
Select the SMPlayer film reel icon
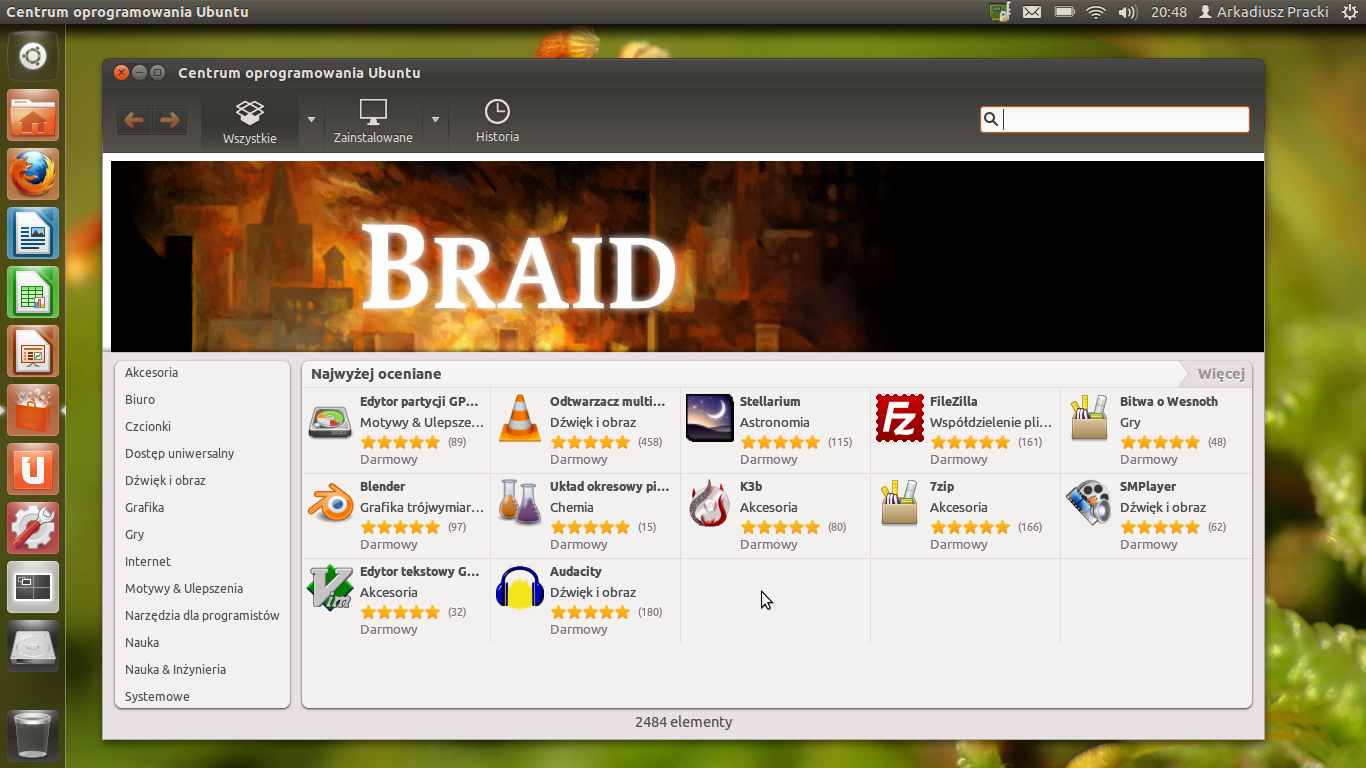tap(1088, 503)
